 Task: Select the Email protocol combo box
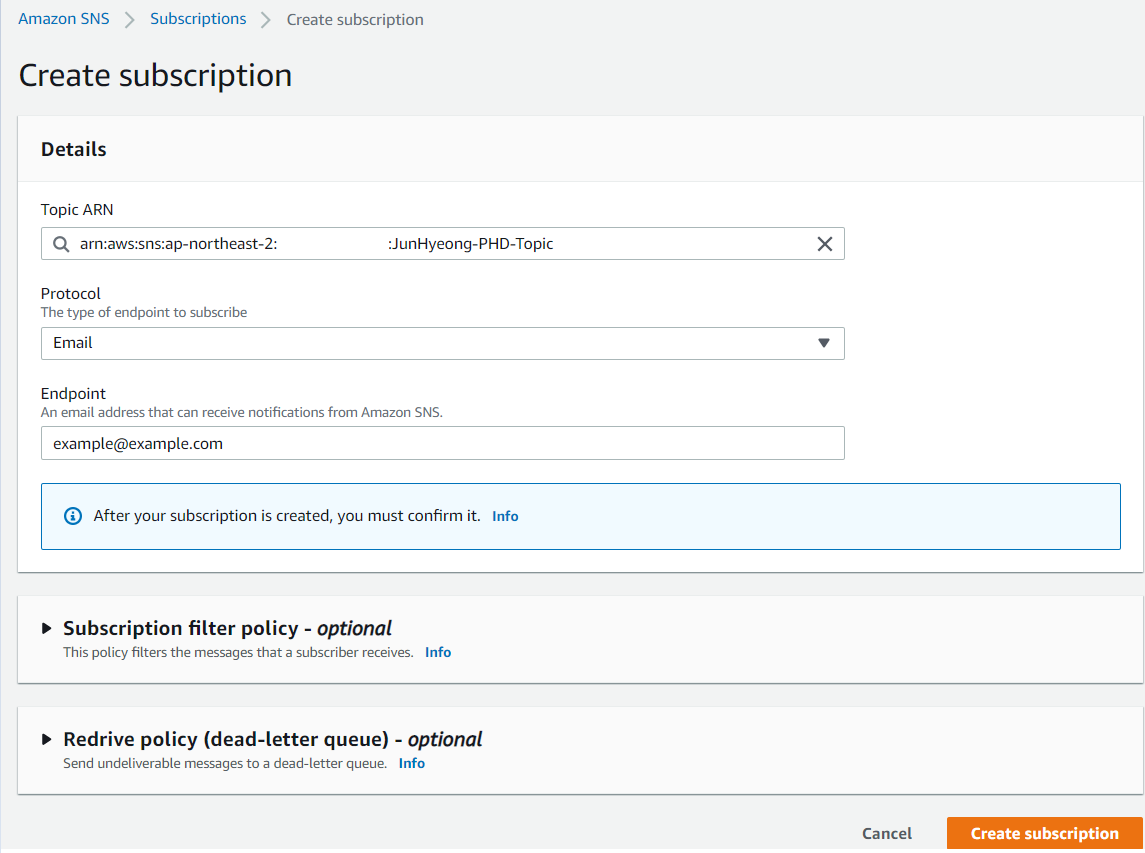tap(430, 343)
